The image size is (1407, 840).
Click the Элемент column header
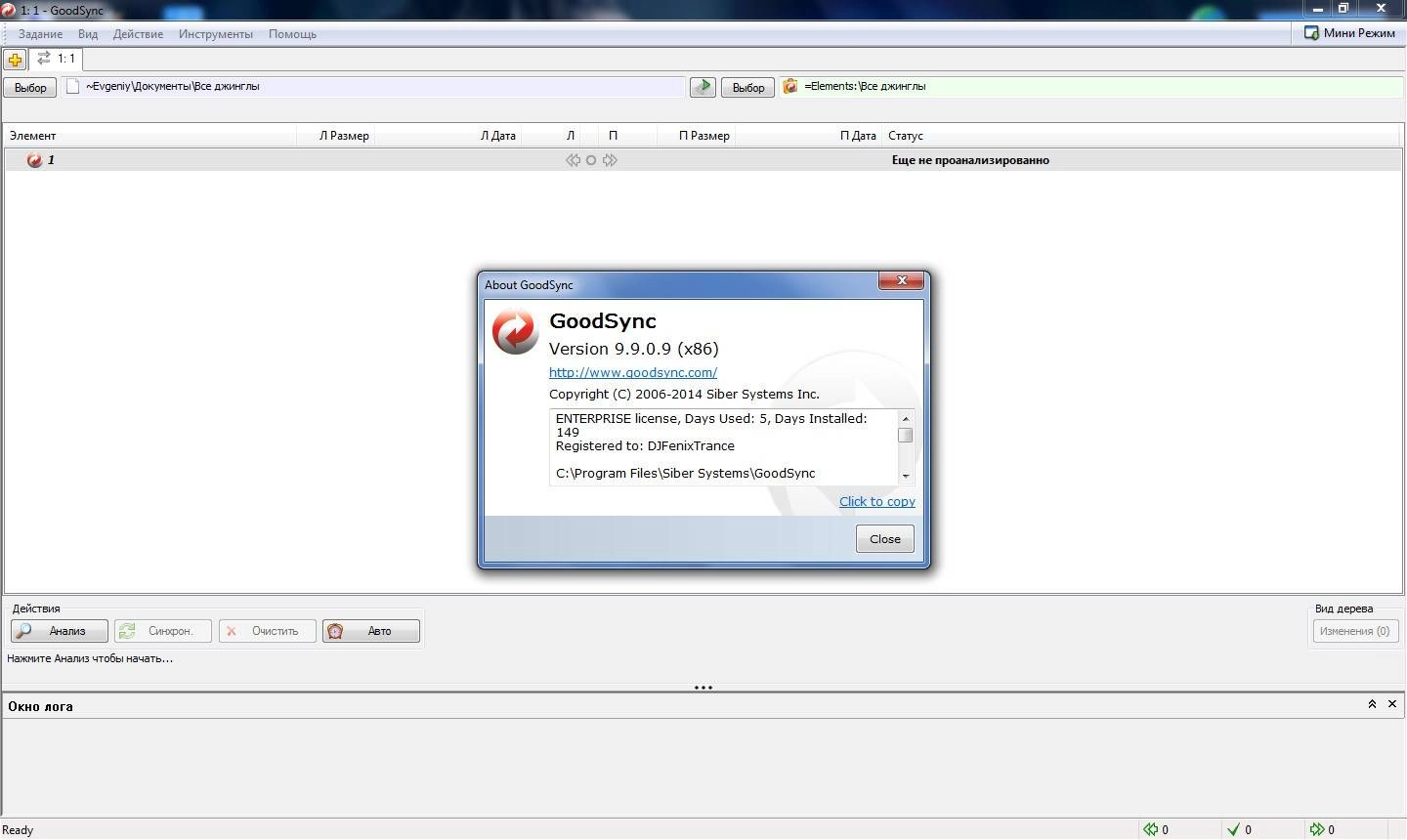coord(149,136)
